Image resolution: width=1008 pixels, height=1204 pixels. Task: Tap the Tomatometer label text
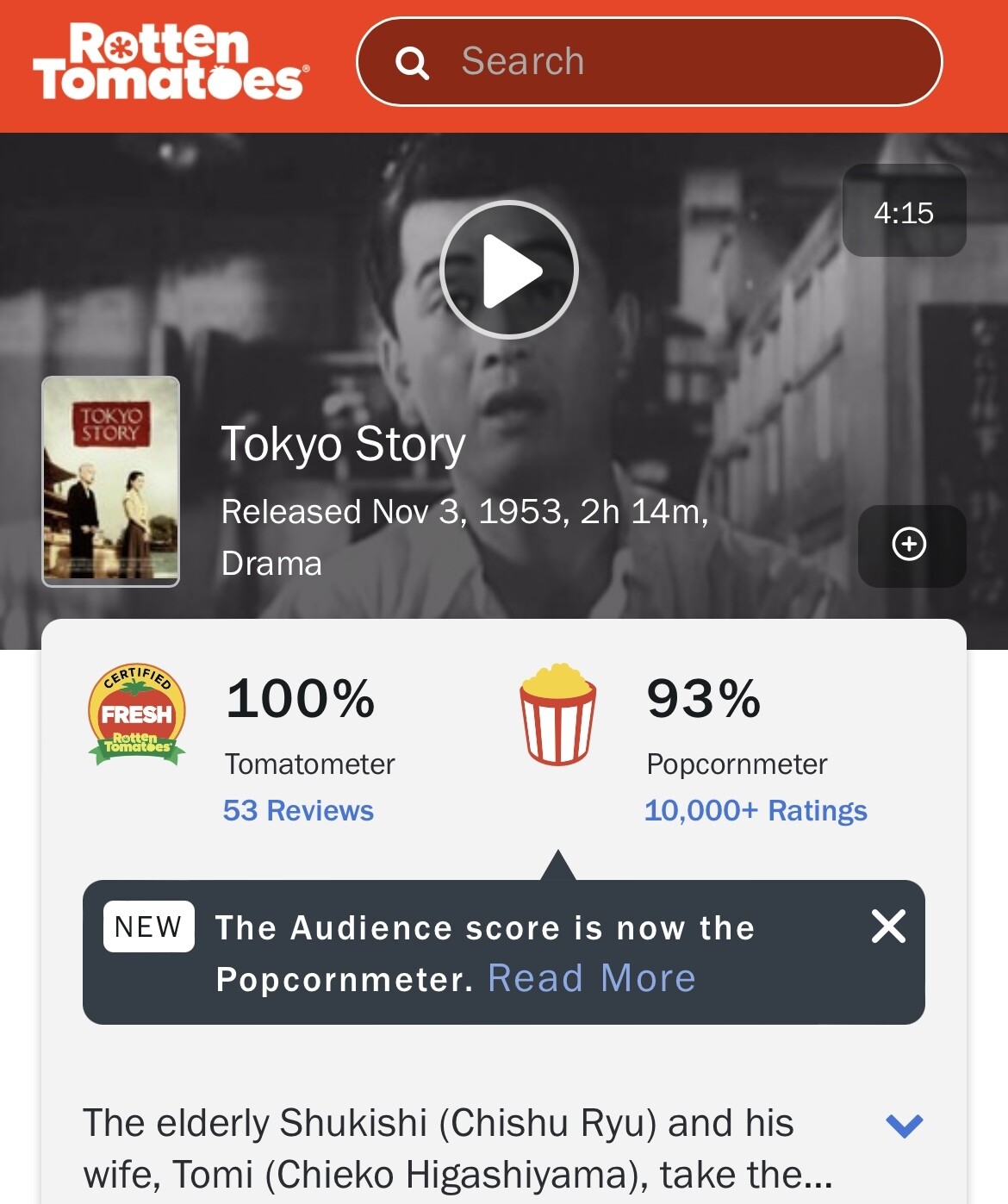(309, 764)
